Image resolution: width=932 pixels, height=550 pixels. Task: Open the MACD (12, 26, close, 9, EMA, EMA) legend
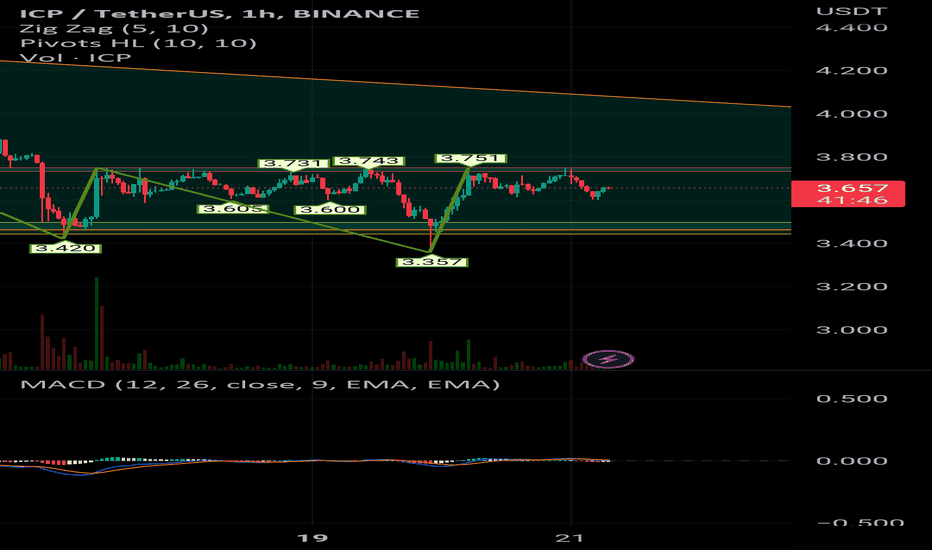(x=260, y=384)
